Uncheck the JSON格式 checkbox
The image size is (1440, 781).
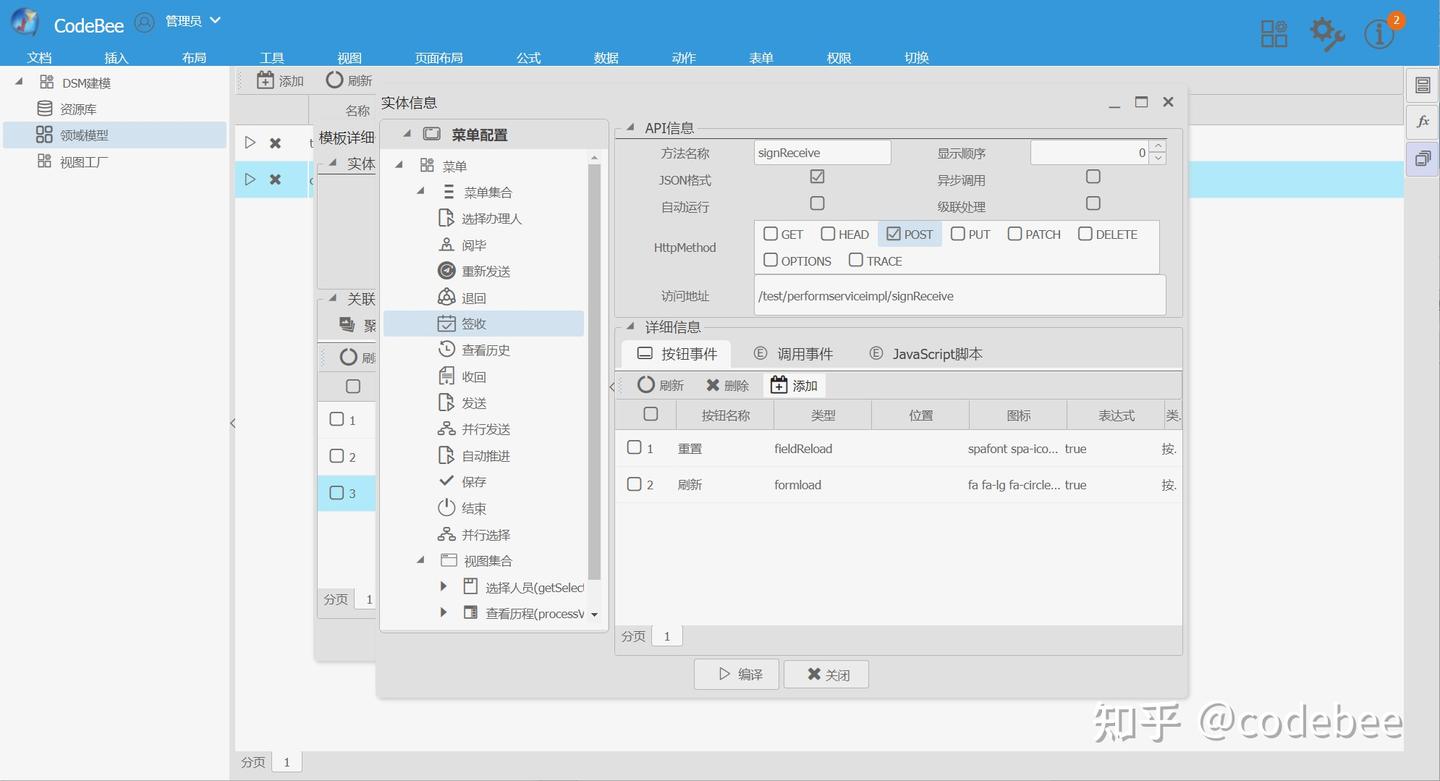click(x=817, y=176)
